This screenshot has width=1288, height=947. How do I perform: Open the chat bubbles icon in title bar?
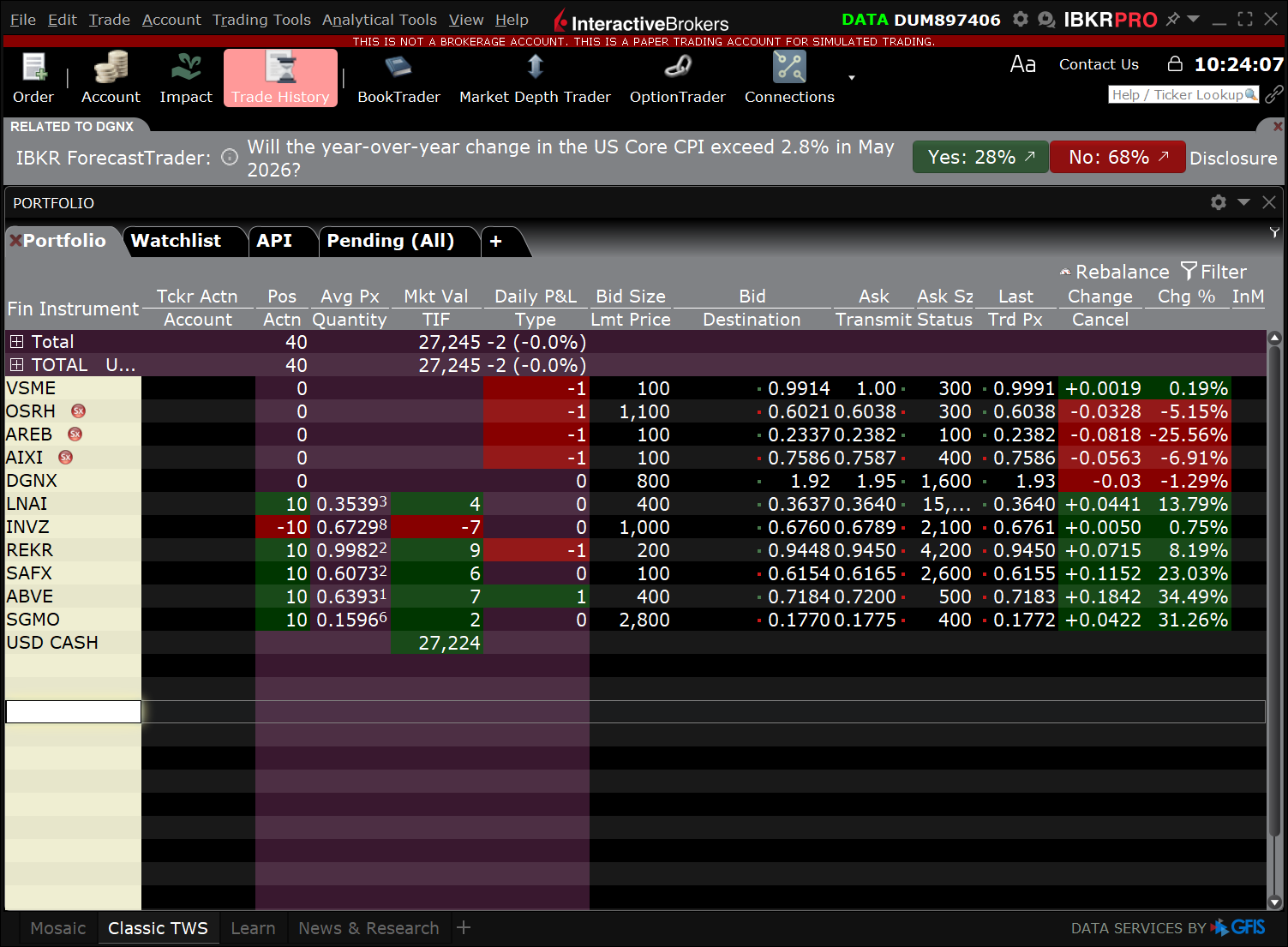1046,19
